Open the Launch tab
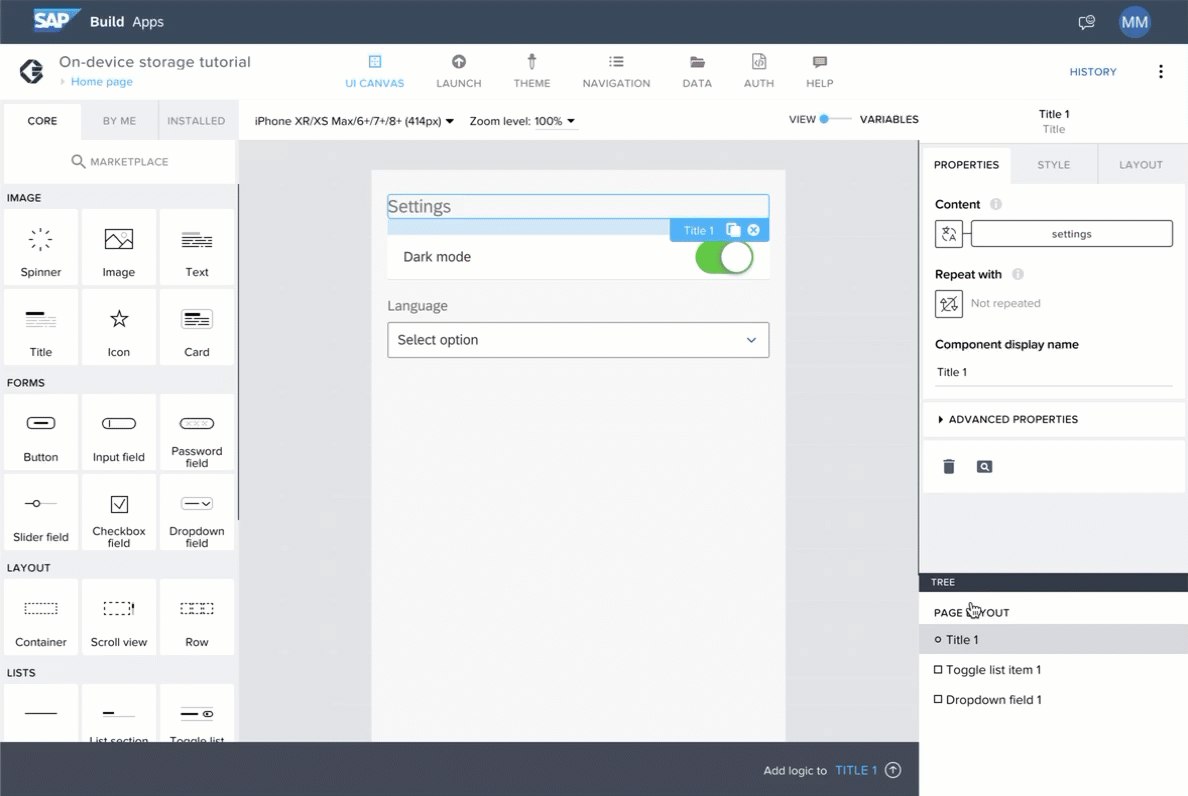Viewport: 1188px width, 796px height. [x=458, y=71]
